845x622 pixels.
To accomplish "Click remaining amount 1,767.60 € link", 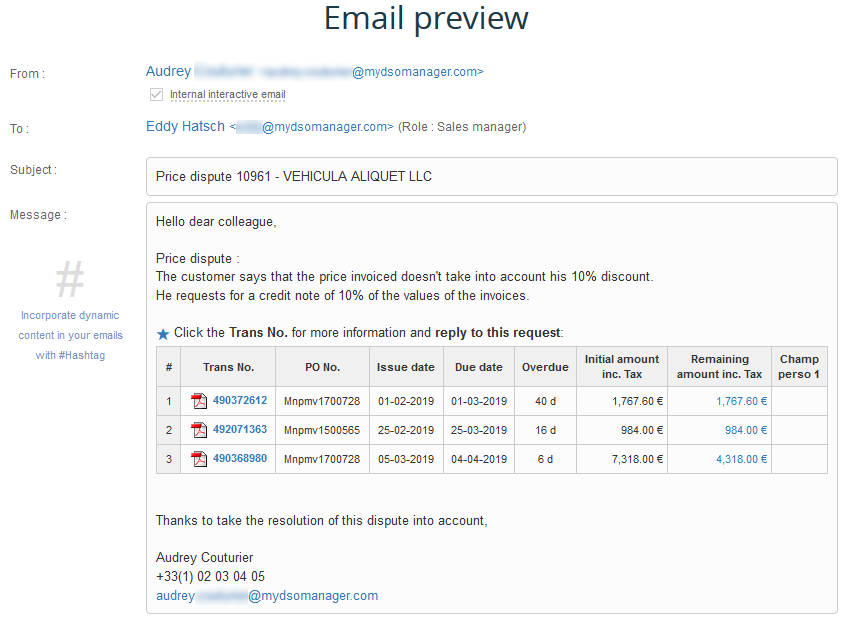I will (x=741, y=401).
